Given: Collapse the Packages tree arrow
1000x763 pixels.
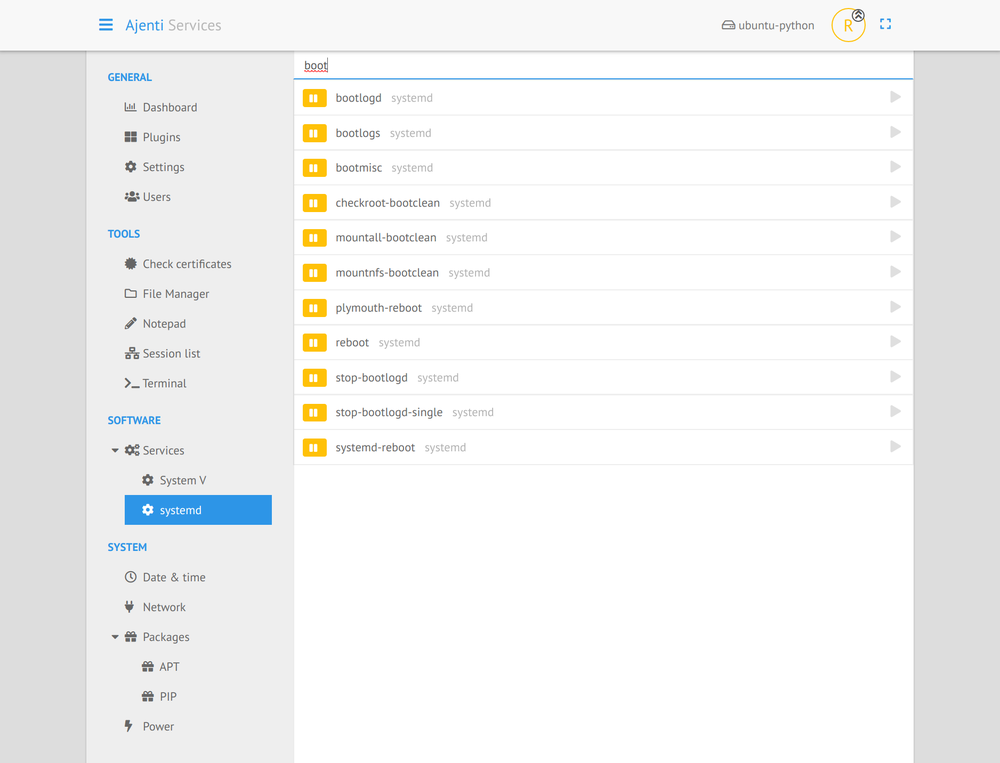Looking at the screenshot, I should (x=115, y=637).
